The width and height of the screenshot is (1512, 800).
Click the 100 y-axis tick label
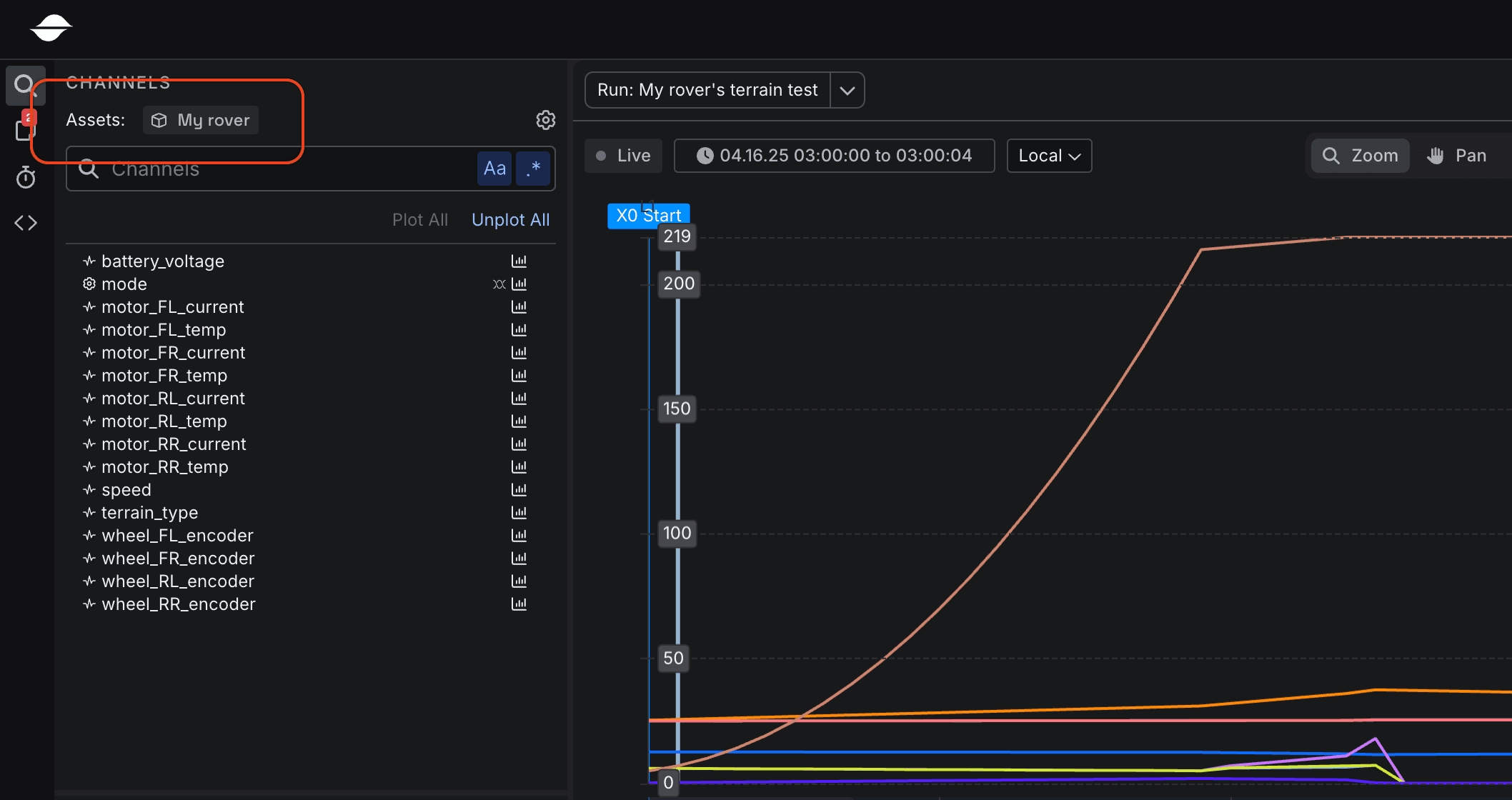tap(677, 533)
